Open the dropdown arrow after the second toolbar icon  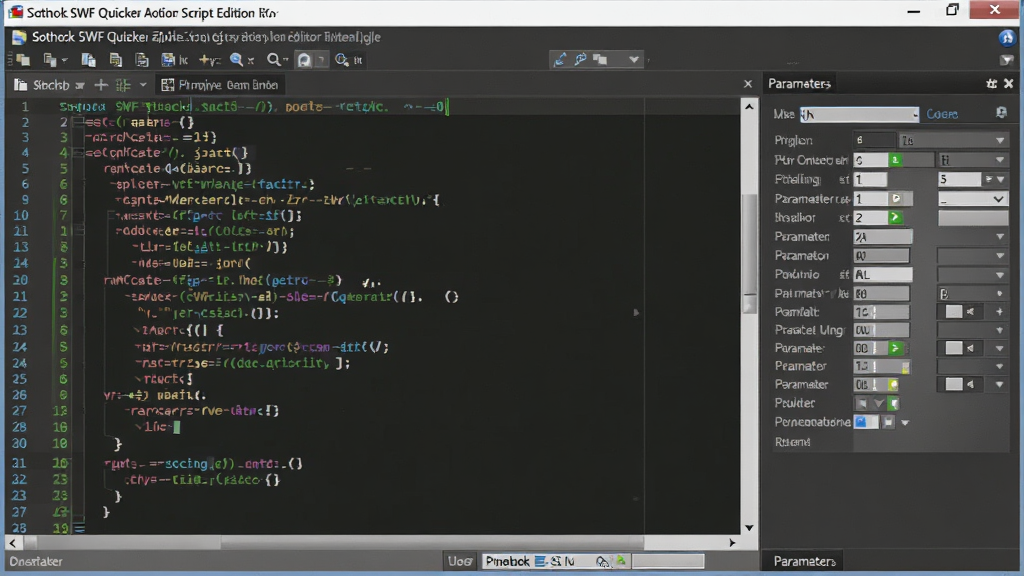pyautogui.click(x=64, y=61)
